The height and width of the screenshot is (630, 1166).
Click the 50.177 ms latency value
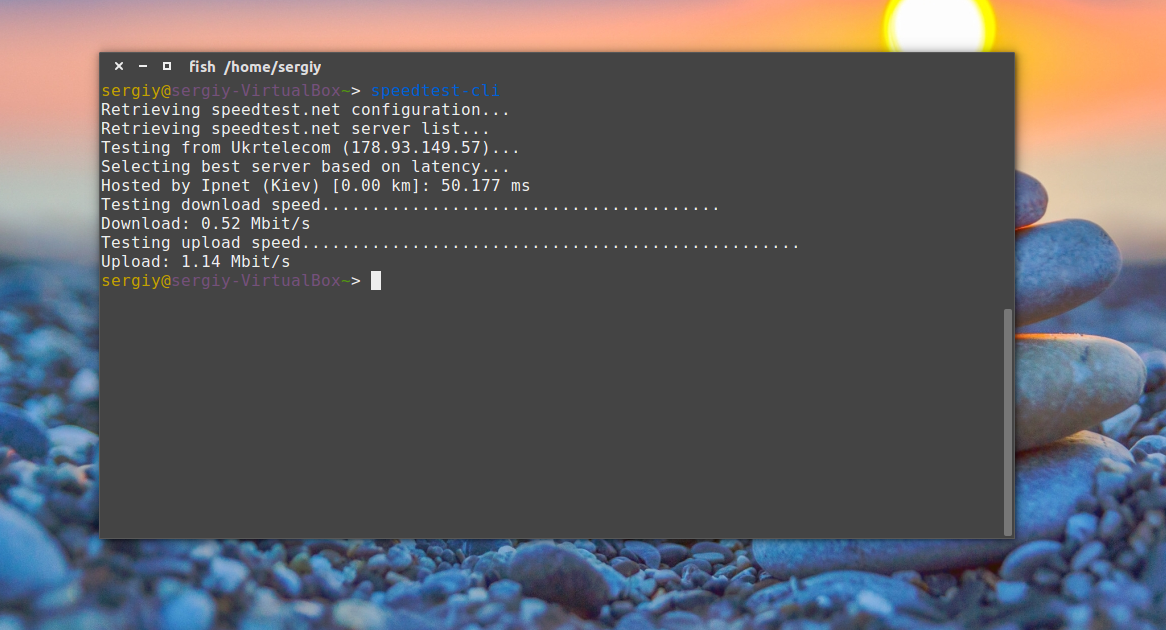pos(485,186)
